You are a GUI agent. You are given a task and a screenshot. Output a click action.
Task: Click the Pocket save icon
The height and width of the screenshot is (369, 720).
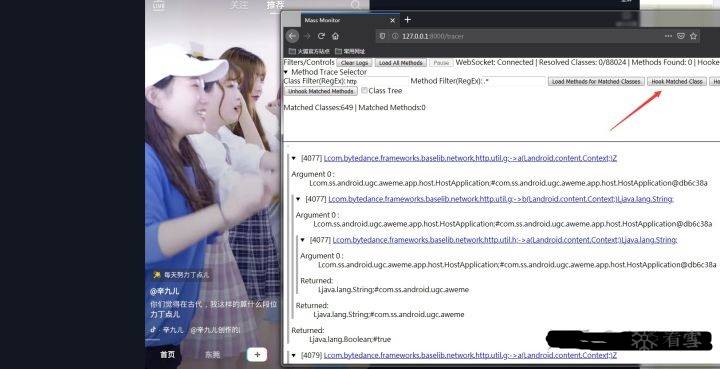pyautogui.click(x=681, y=36)
